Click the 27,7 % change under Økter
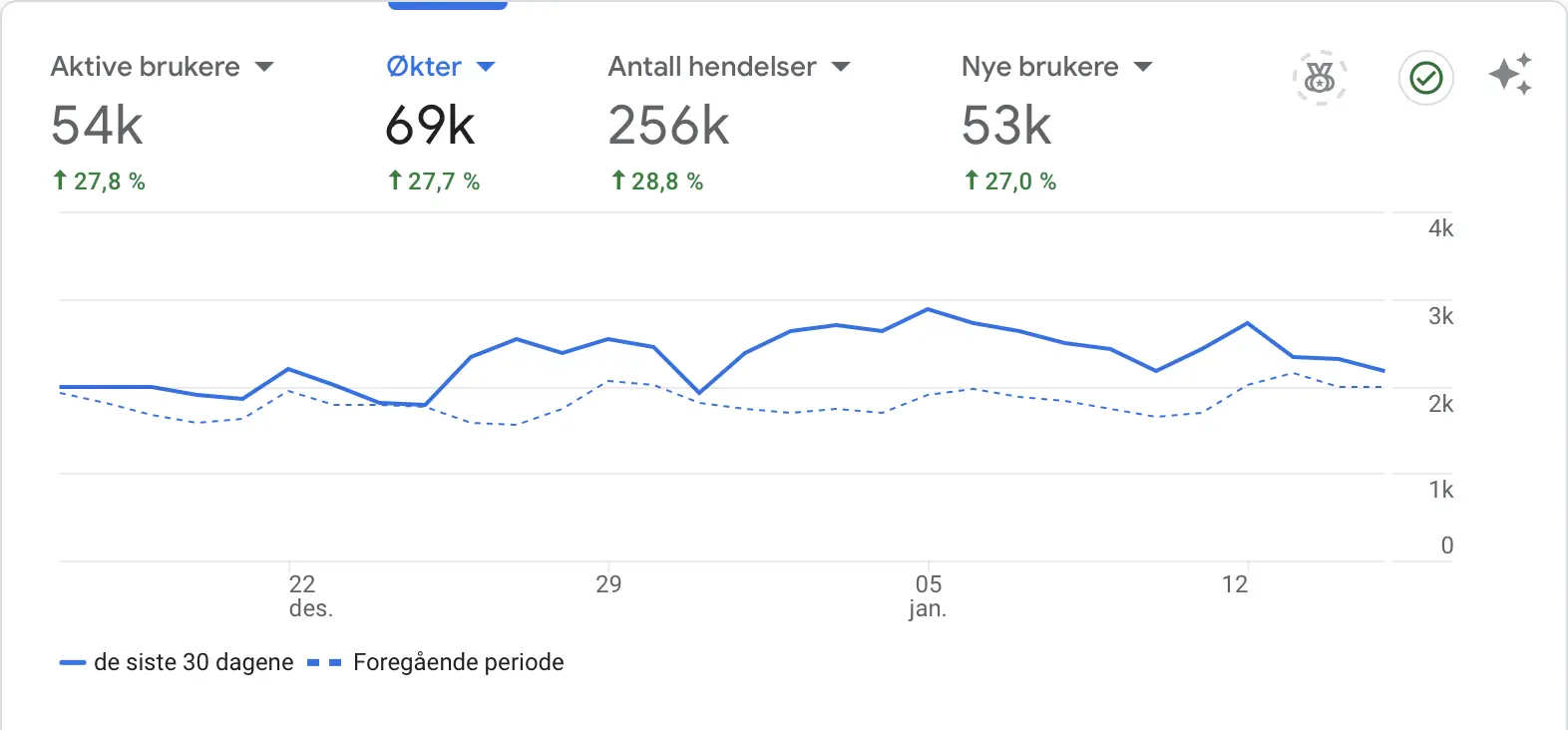The width and height of the screenshot is (1568, 730). [433, 181]
